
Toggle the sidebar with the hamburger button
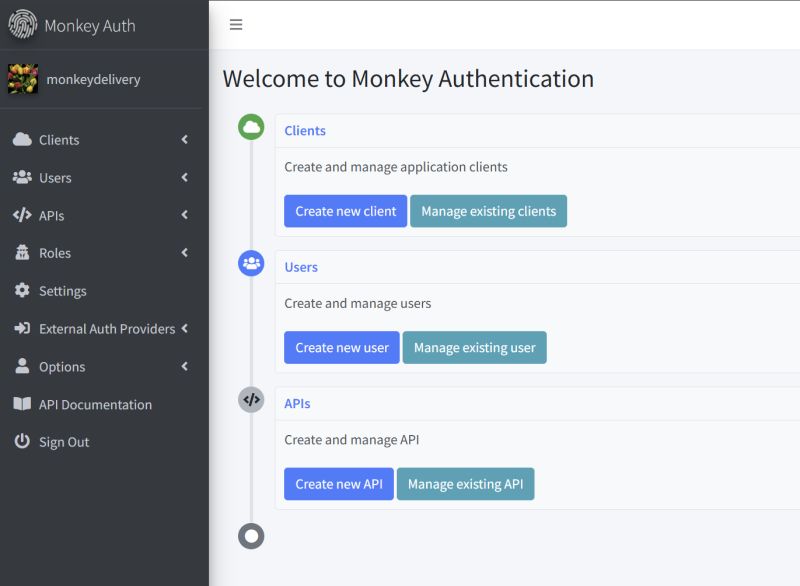pos(236,25)
